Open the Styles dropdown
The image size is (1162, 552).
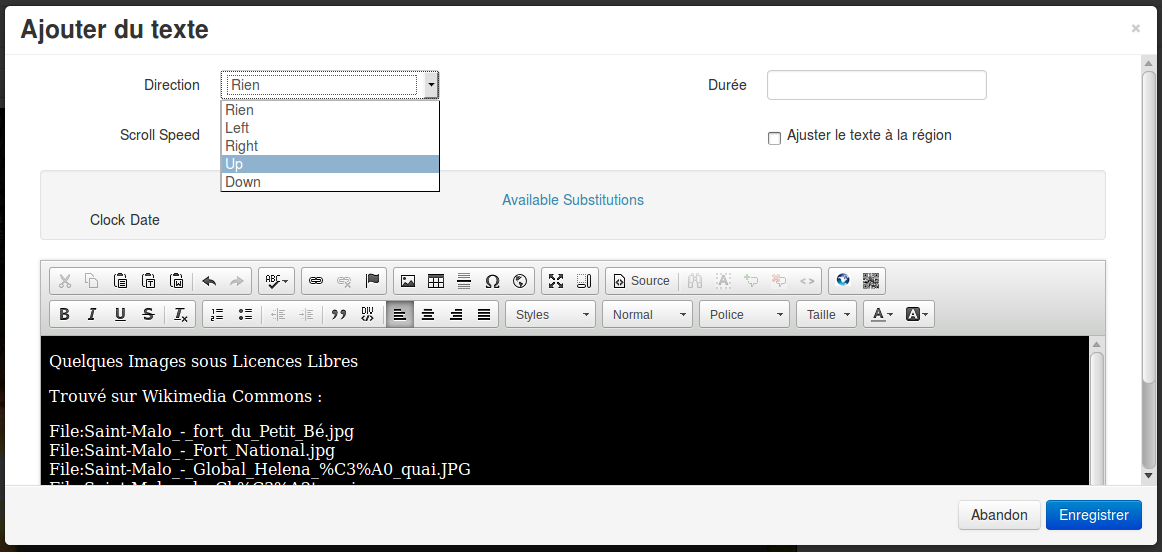[550, 314]
